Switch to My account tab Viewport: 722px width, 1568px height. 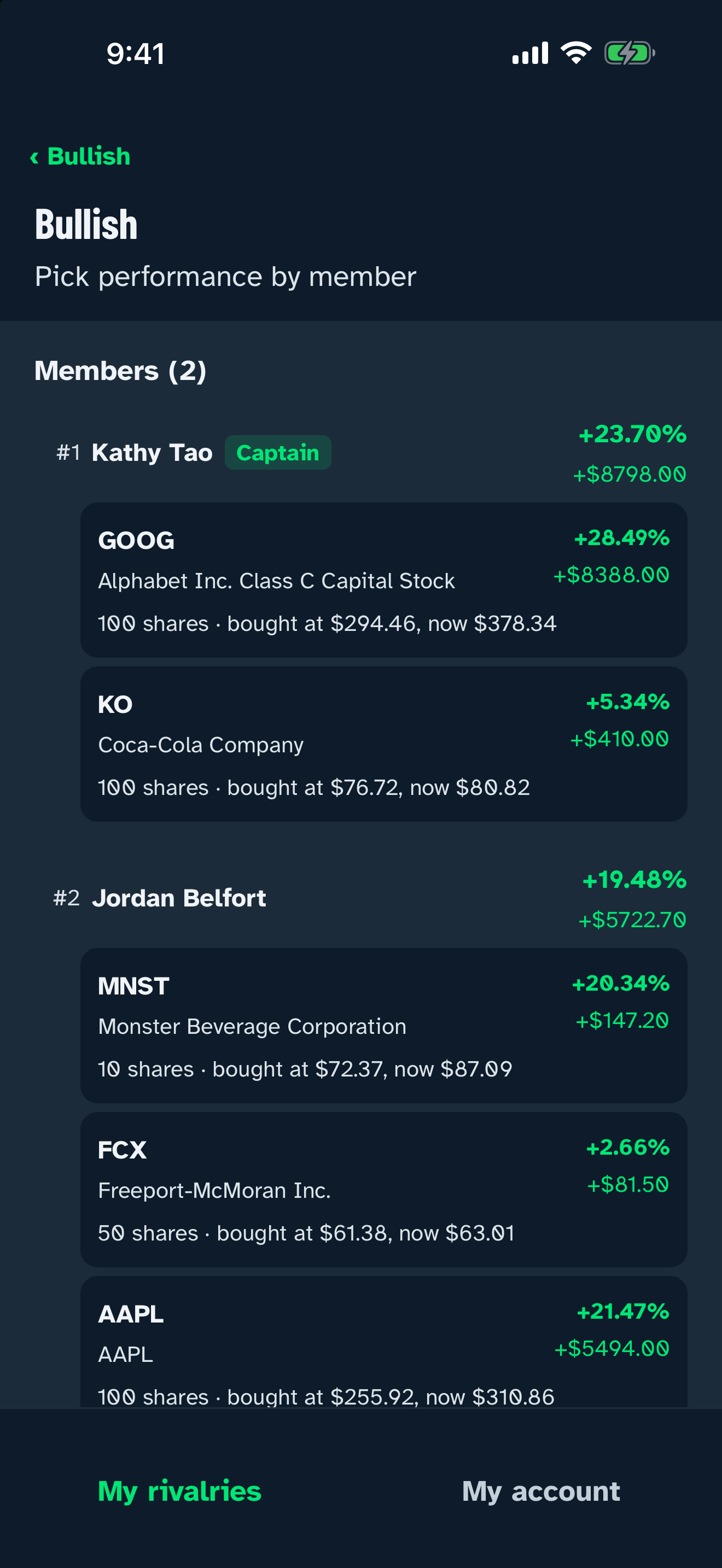(x=541, y=1491)
